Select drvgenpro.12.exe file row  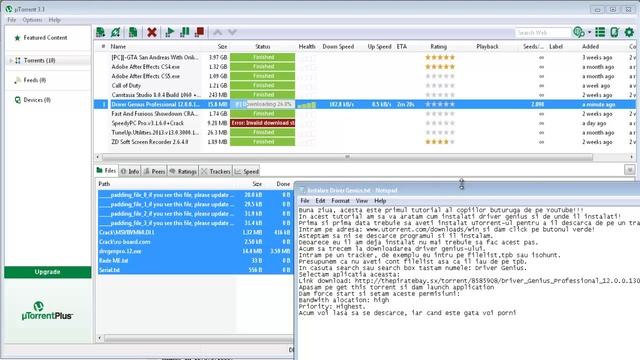pos(195,251)
